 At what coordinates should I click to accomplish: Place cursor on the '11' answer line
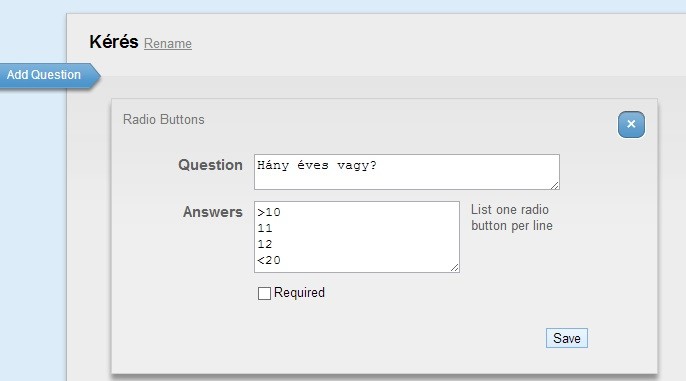tap(265, 228)
